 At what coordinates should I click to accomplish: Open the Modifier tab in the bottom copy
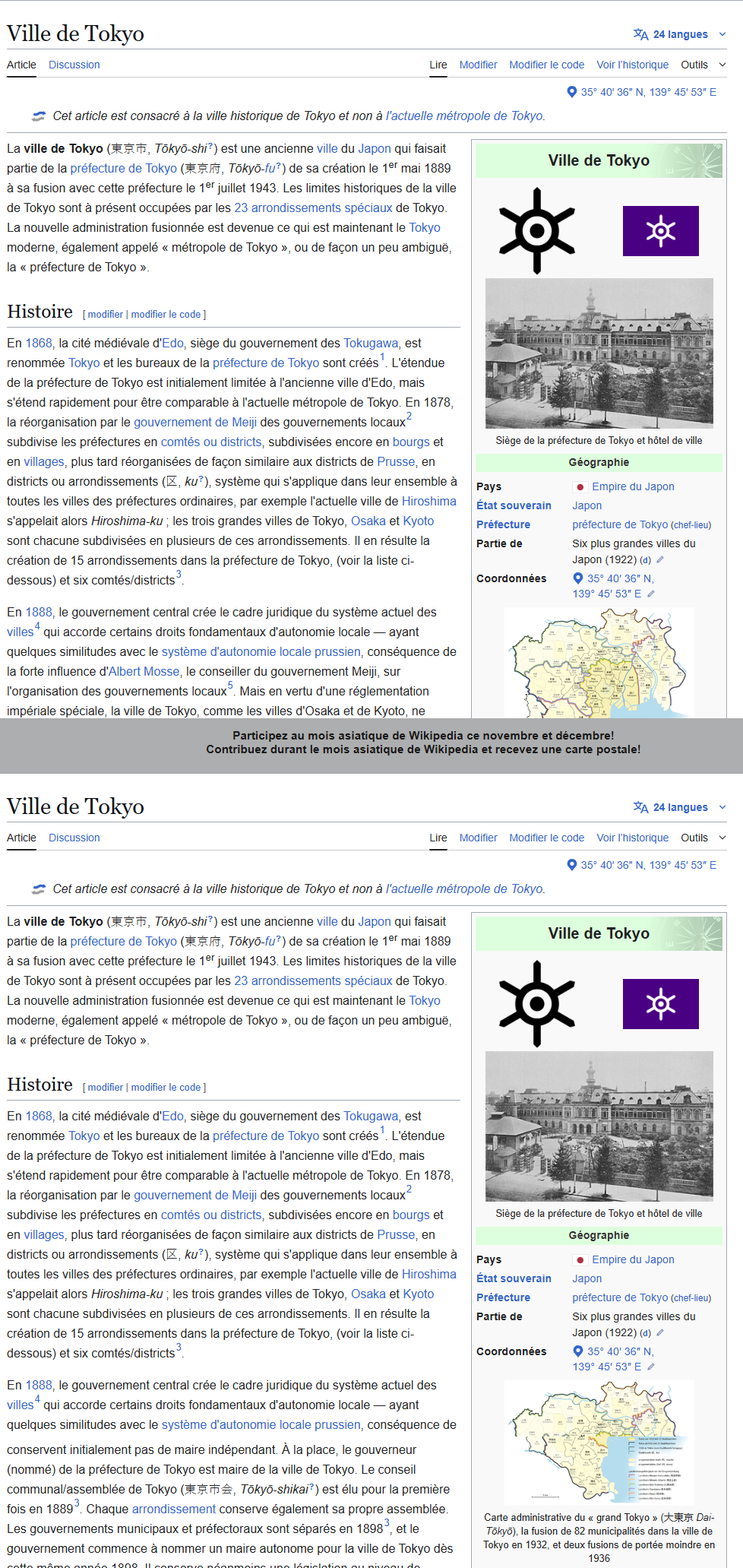tap(479, 838)
